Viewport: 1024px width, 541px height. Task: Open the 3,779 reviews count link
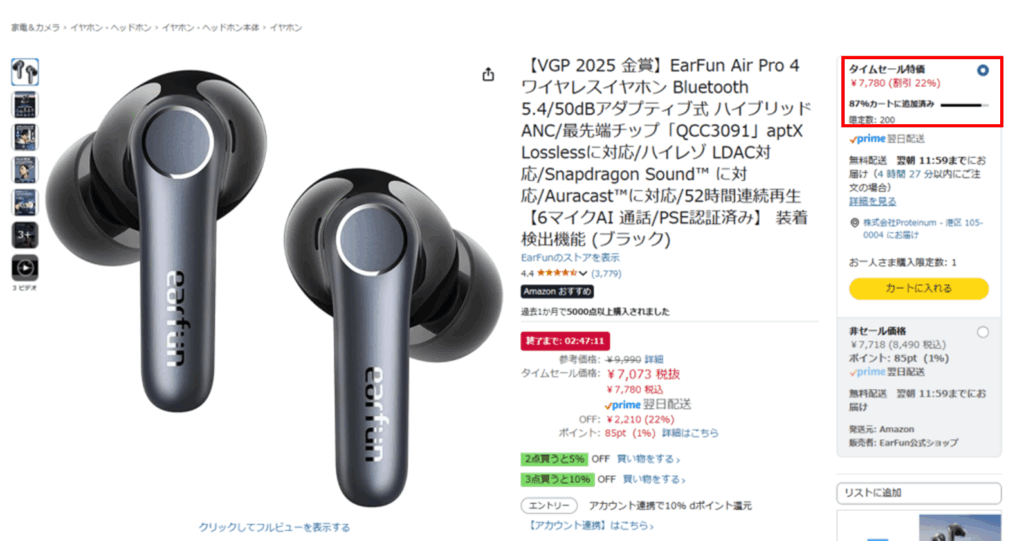tap(606, 274)
